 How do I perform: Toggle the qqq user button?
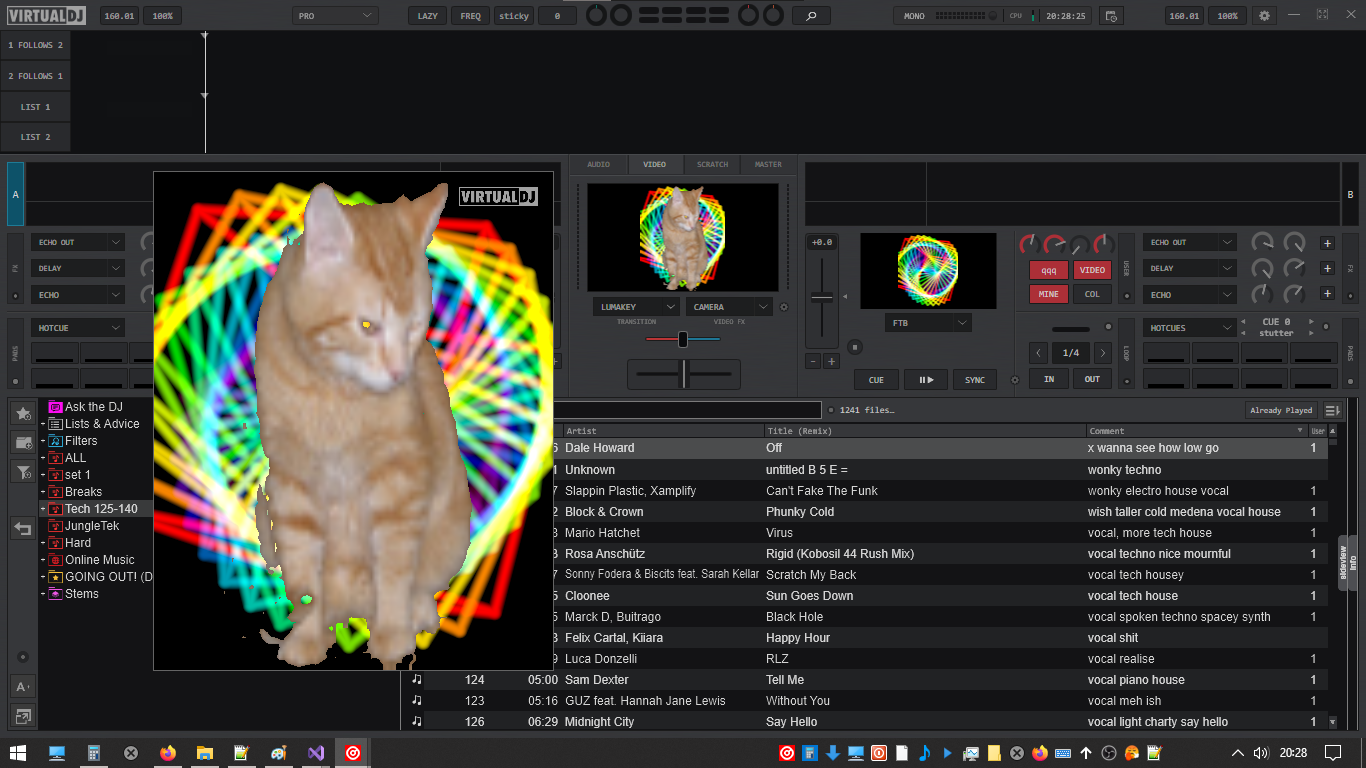point(1049,270)
